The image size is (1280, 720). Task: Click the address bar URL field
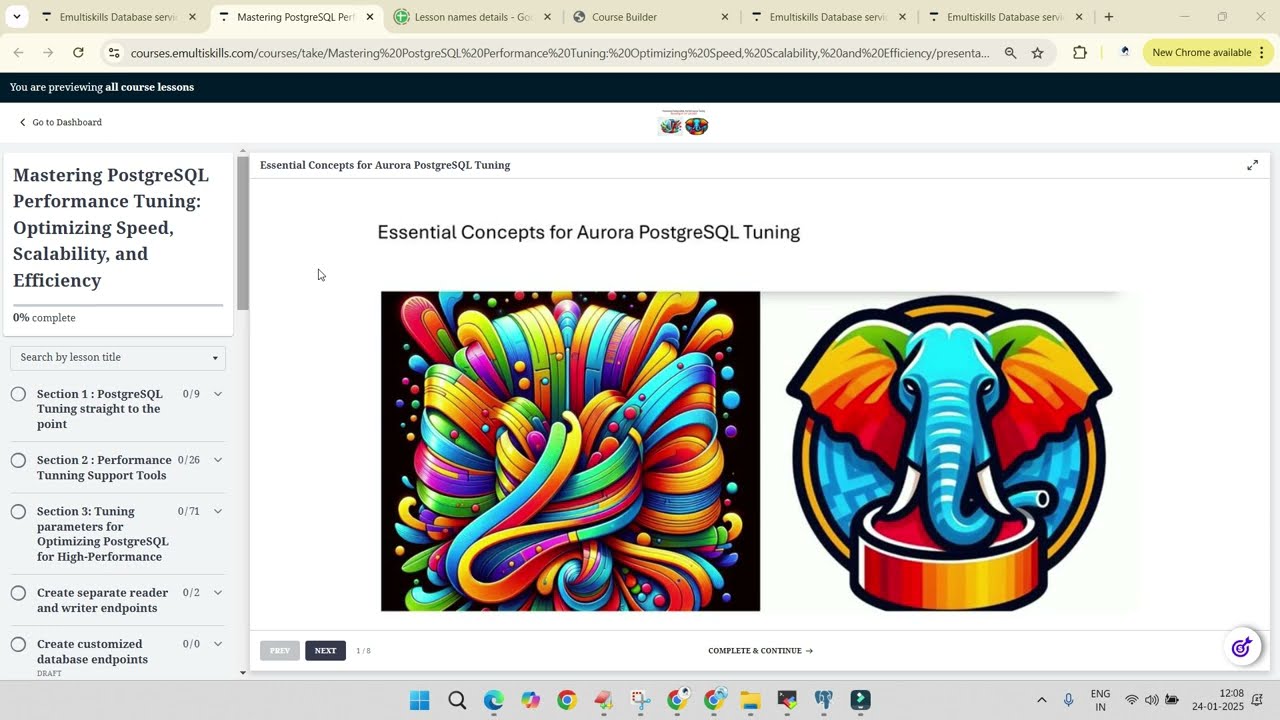(560, 53)
